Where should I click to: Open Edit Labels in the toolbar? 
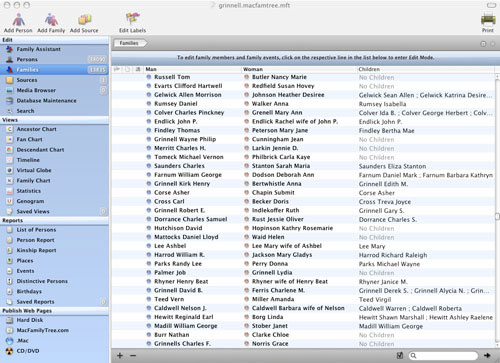point(132,23)
